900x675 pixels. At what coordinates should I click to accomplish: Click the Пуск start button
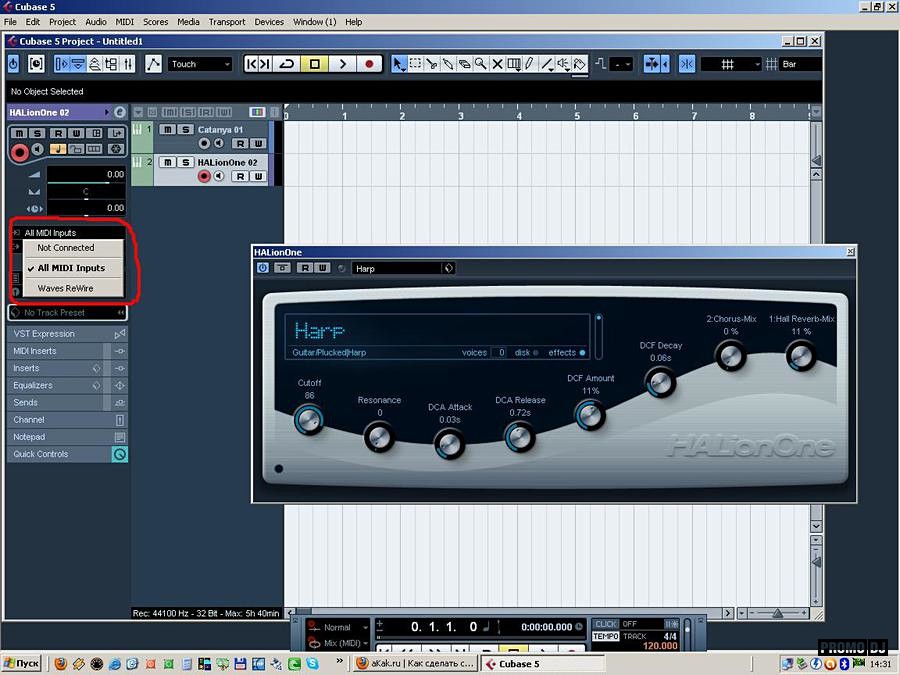[x=22, y=664]
